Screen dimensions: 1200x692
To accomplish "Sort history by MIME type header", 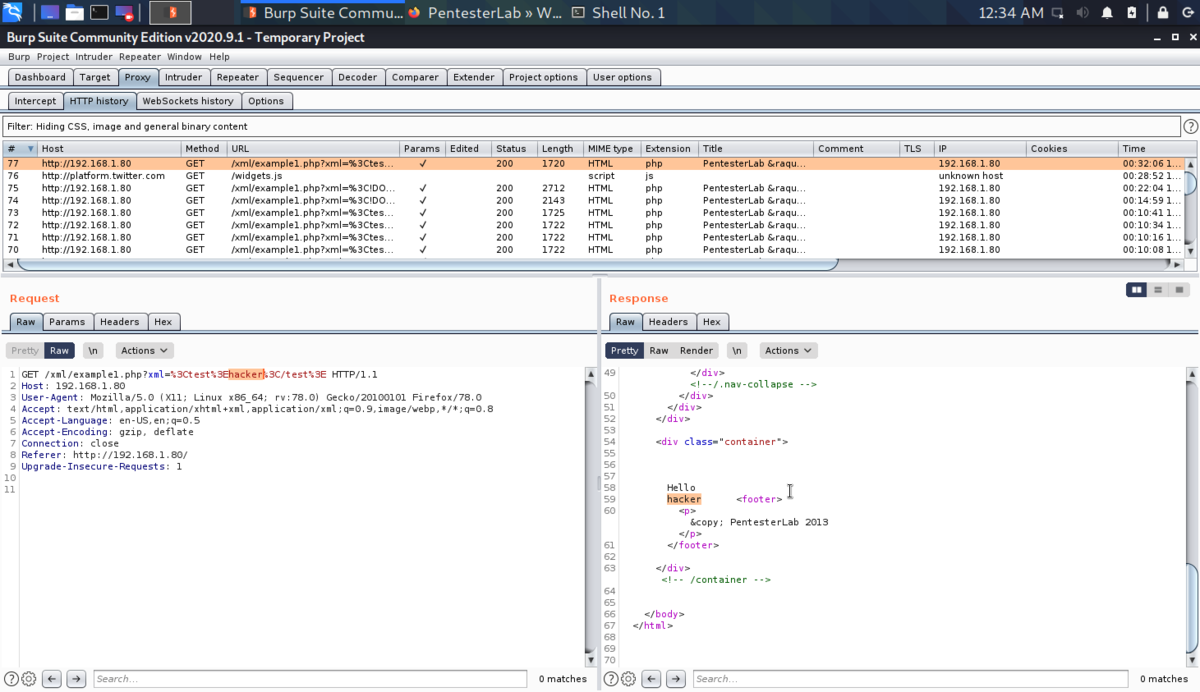I will pyautogui.click(x=612, y=149).
